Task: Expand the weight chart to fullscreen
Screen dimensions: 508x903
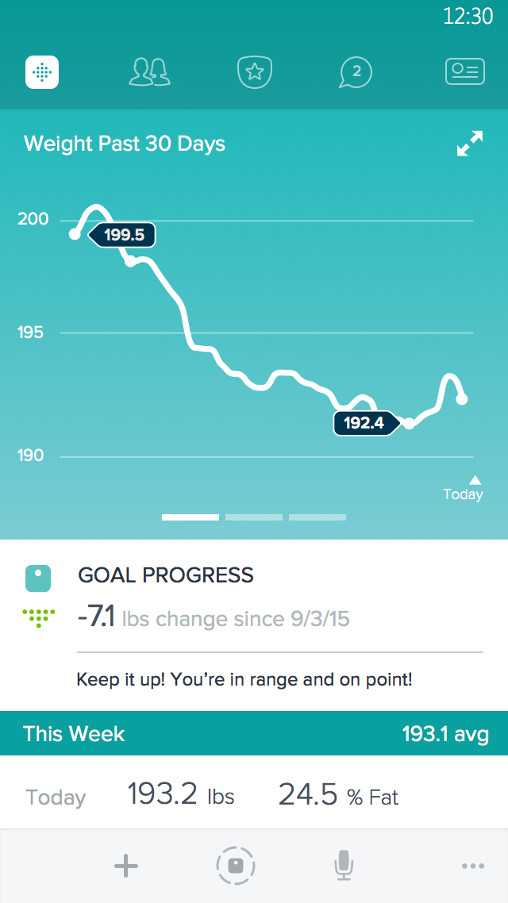Action: point(469,143)
